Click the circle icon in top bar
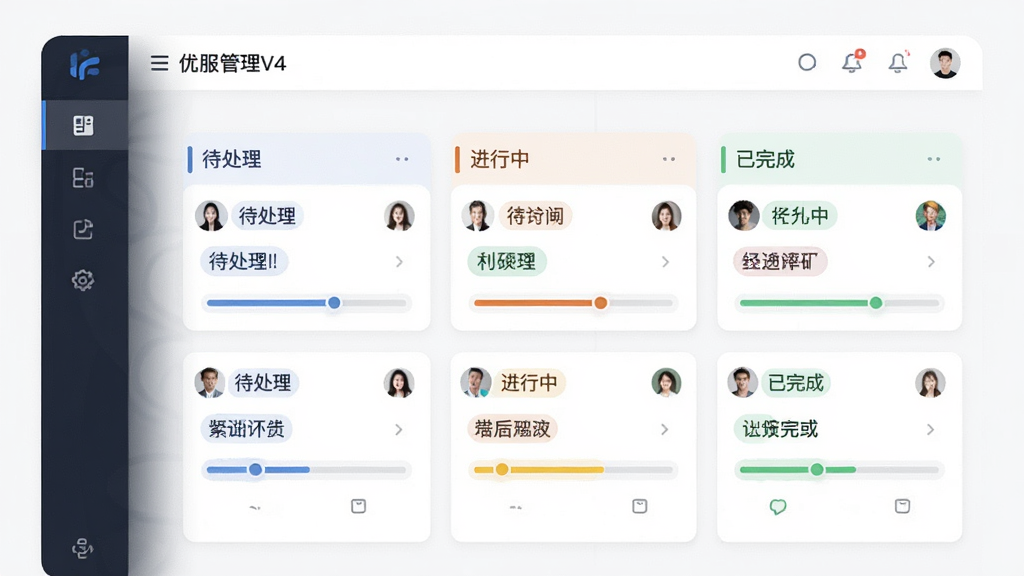Viewport: 1024px width, 576px height. coord(807,63)
